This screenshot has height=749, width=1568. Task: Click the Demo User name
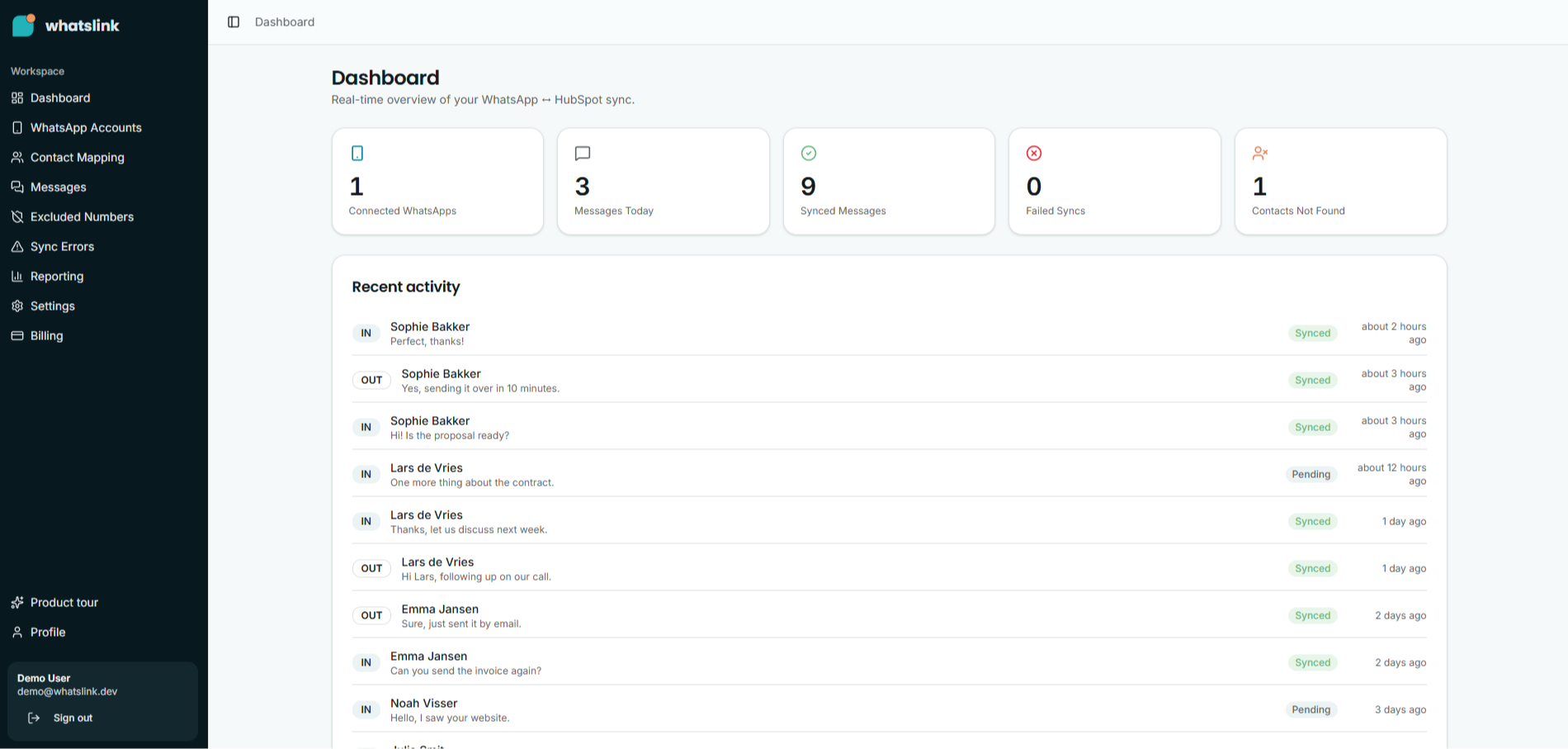[44, 678]
